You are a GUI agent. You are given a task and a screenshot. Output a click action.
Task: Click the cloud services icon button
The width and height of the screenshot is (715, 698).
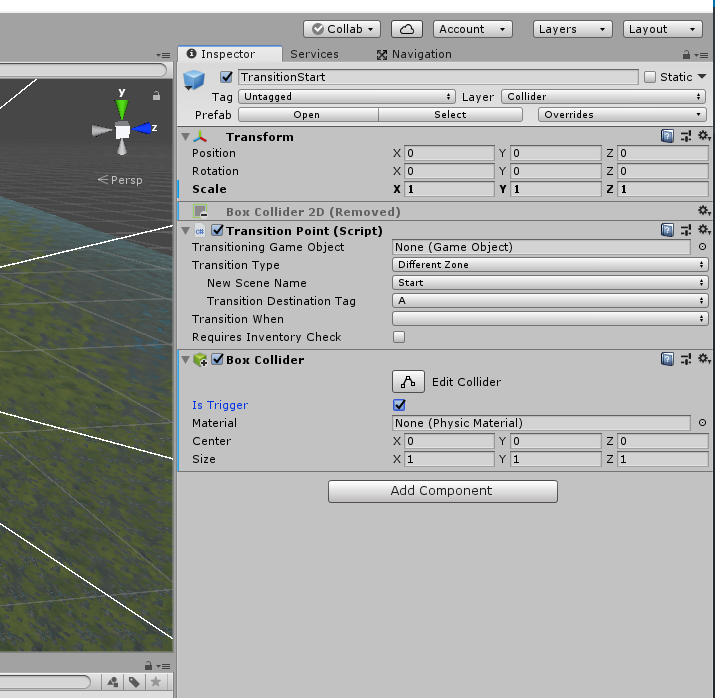pyautogui.click(x=407, y=29)
